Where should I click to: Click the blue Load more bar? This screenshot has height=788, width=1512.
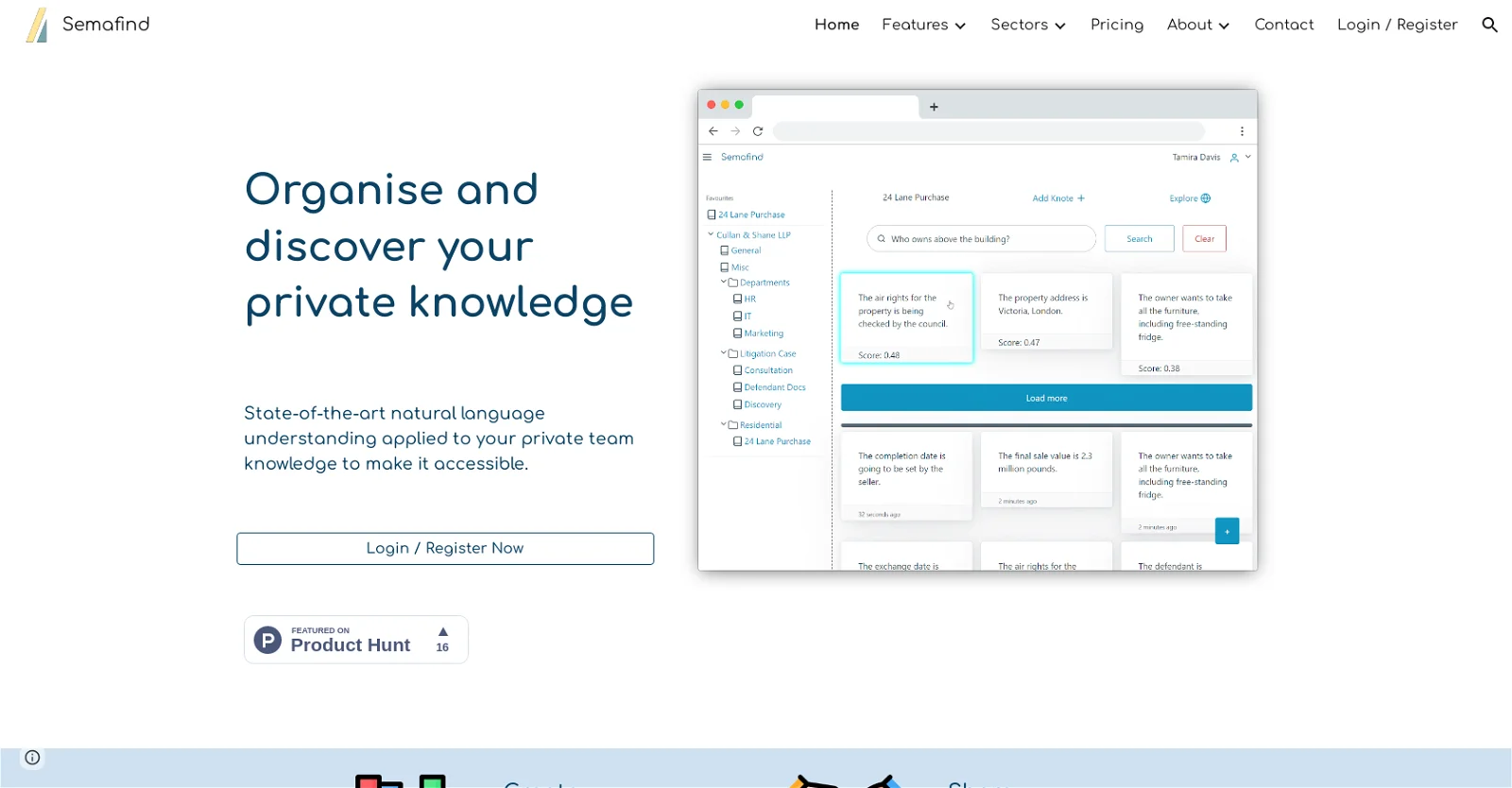(1046, 398)
